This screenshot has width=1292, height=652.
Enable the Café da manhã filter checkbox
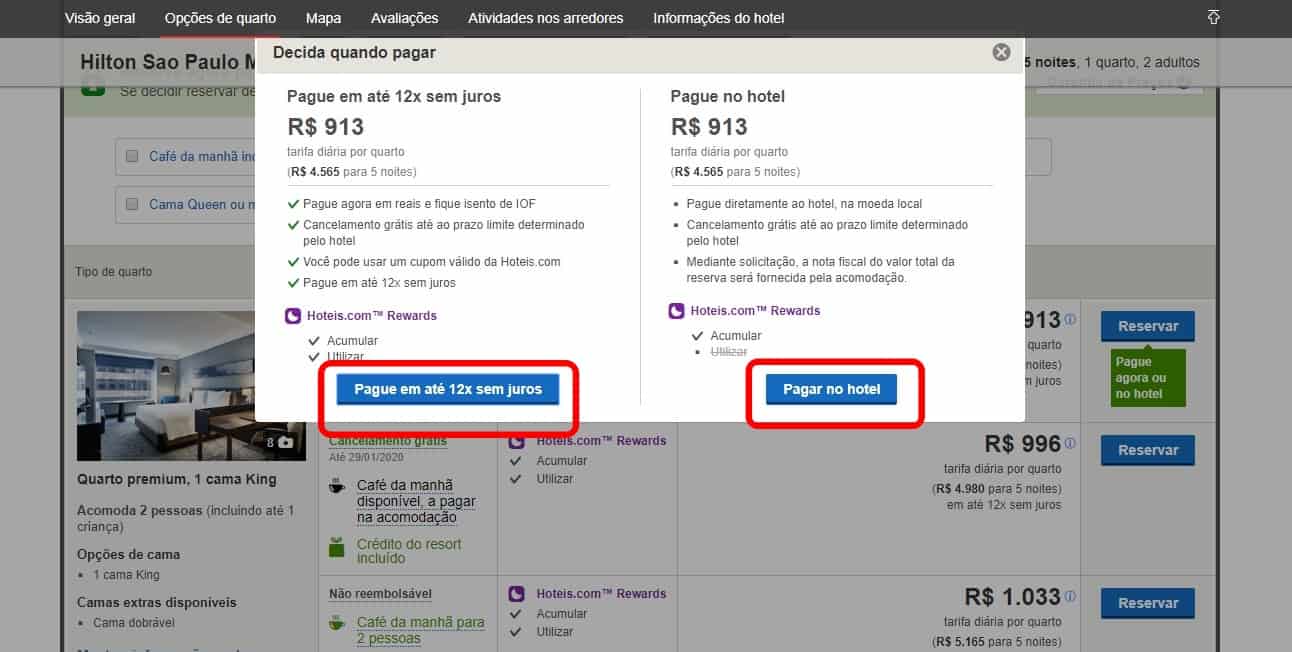click(x=132, y=156)
